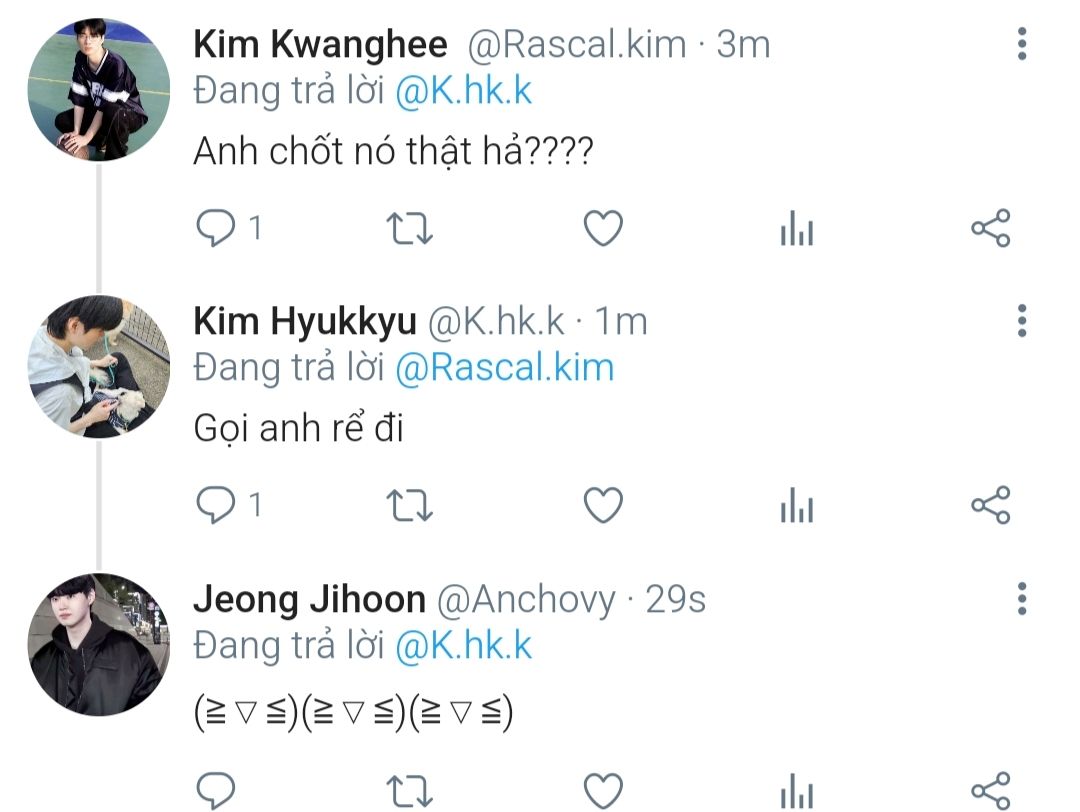Retweet Kim Kwanghee's tweet
Viewport: 1080px width, 812px height.
[409, 229]
